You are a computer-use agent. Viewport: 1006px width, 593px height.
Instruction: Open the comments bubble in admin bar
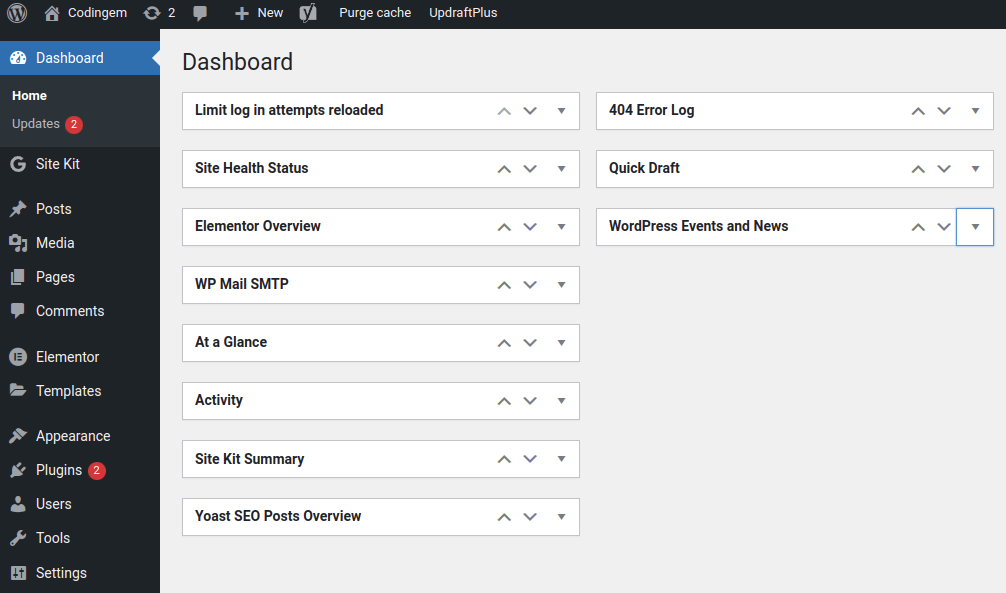coord(200,13)
